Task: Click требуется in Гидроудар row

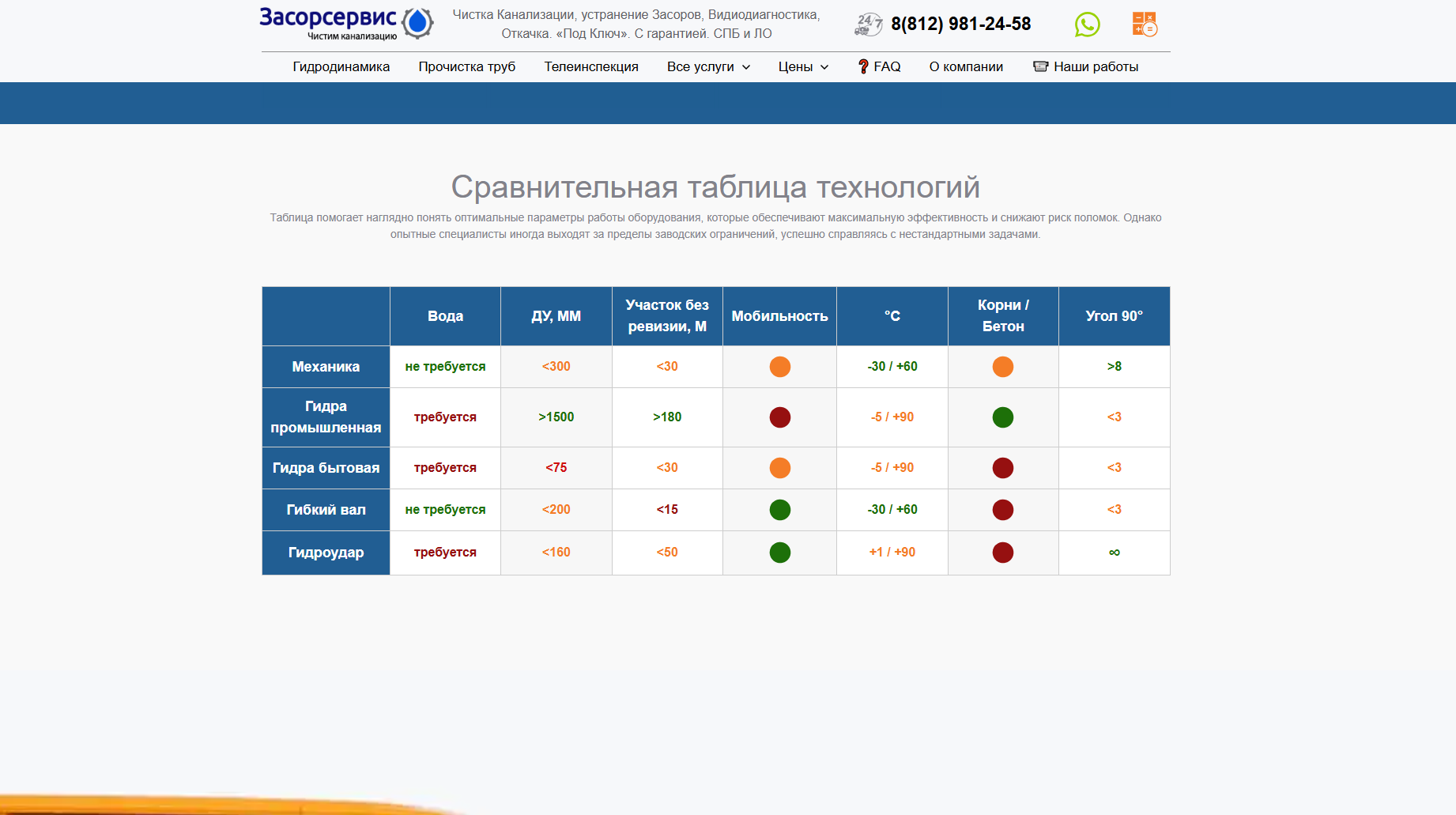Action: tap(445, 553)
